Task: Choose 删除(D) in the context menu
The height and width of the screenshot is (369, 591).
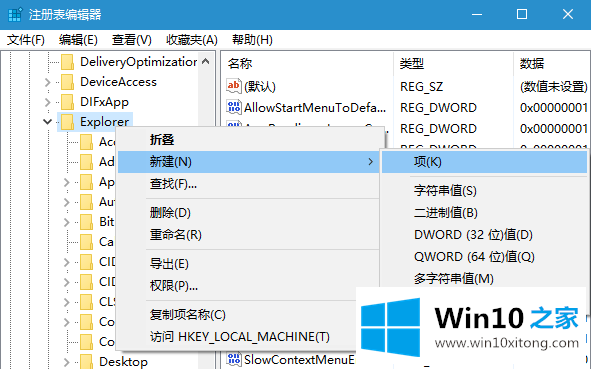Action: tap(249, 213)
